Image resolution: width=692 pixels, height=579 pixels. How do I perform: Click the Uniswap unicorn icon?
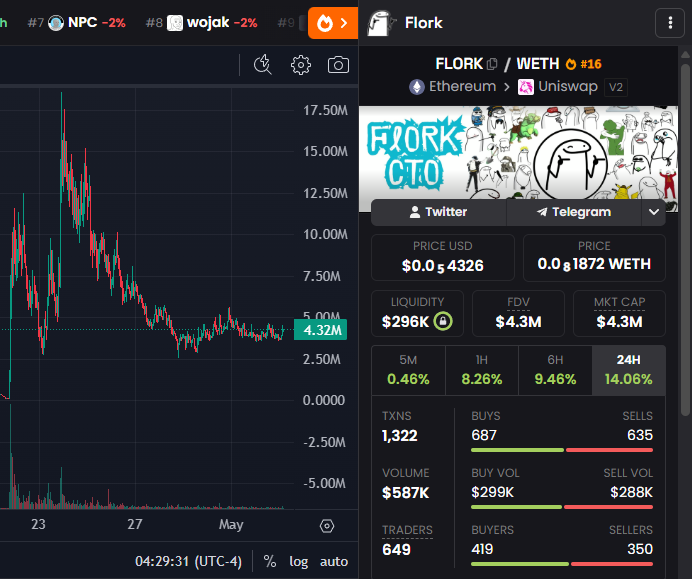tap(526, 87)
